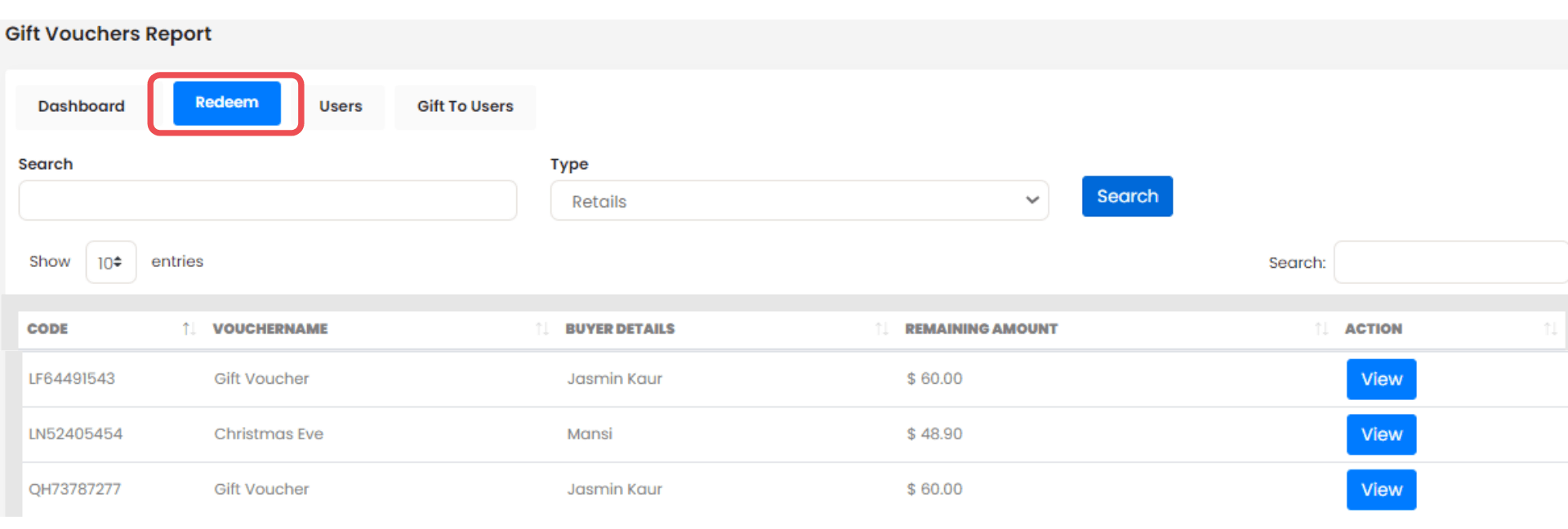Viewport: 1568px width, 529px height.
Task: Click the table filter Search box
Action: [x=1450, y=263]
